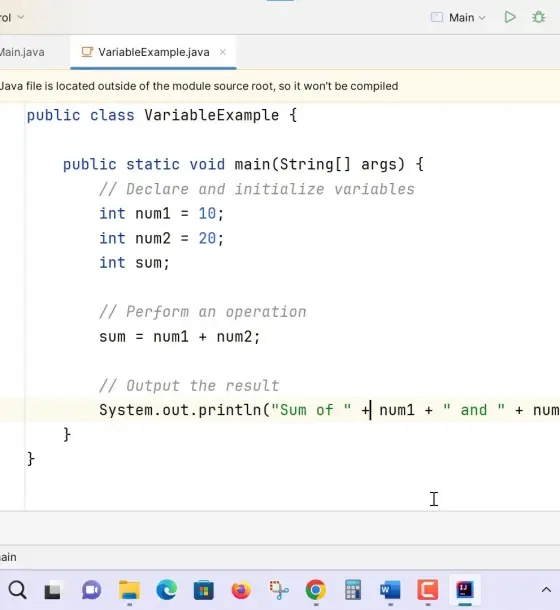Show hidden system tray icons chevron

pyautogui.click(x=546, y=590)
